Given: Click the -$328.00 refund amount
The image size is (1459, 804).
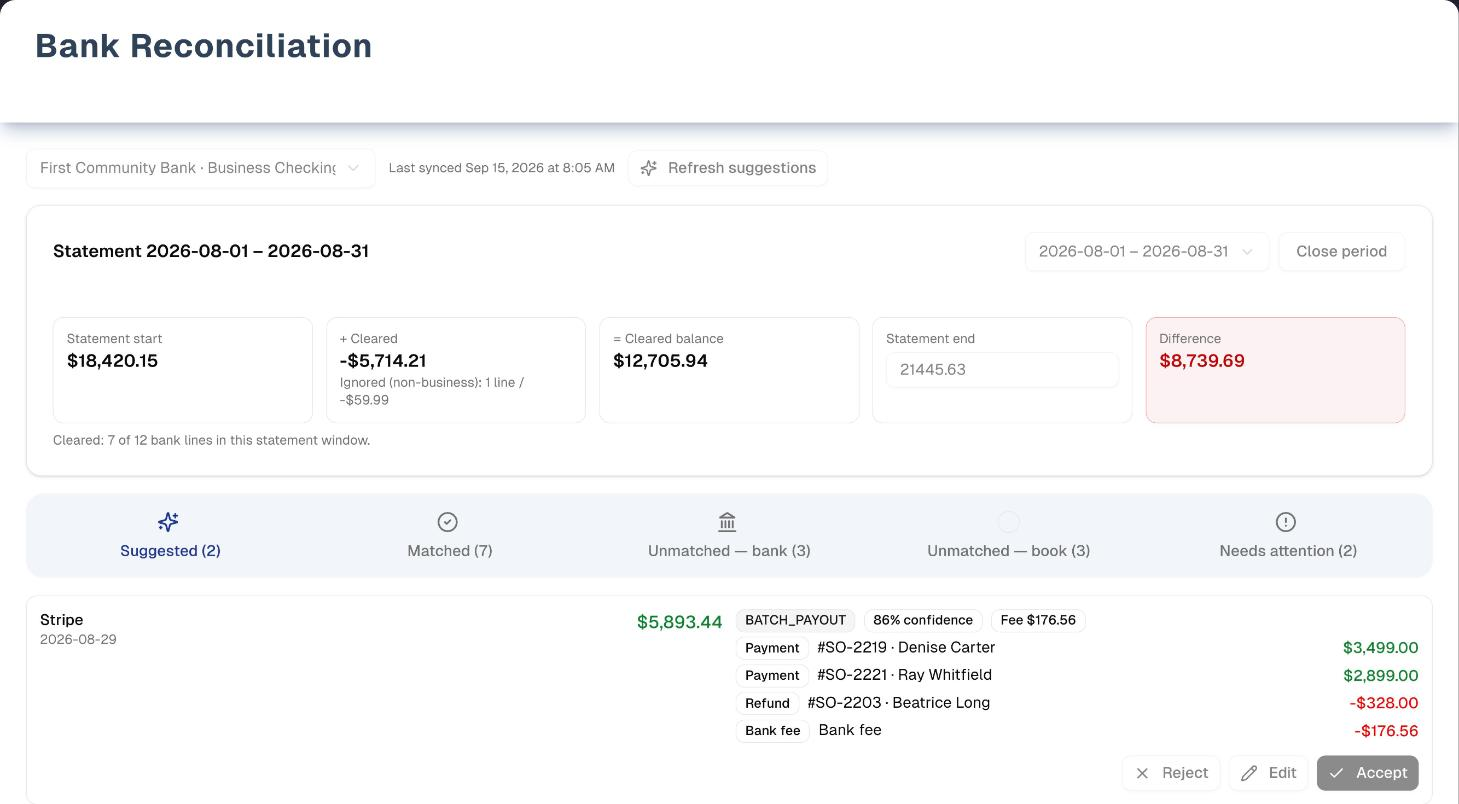Looking at the screenshot, I should pos(1383,703).
